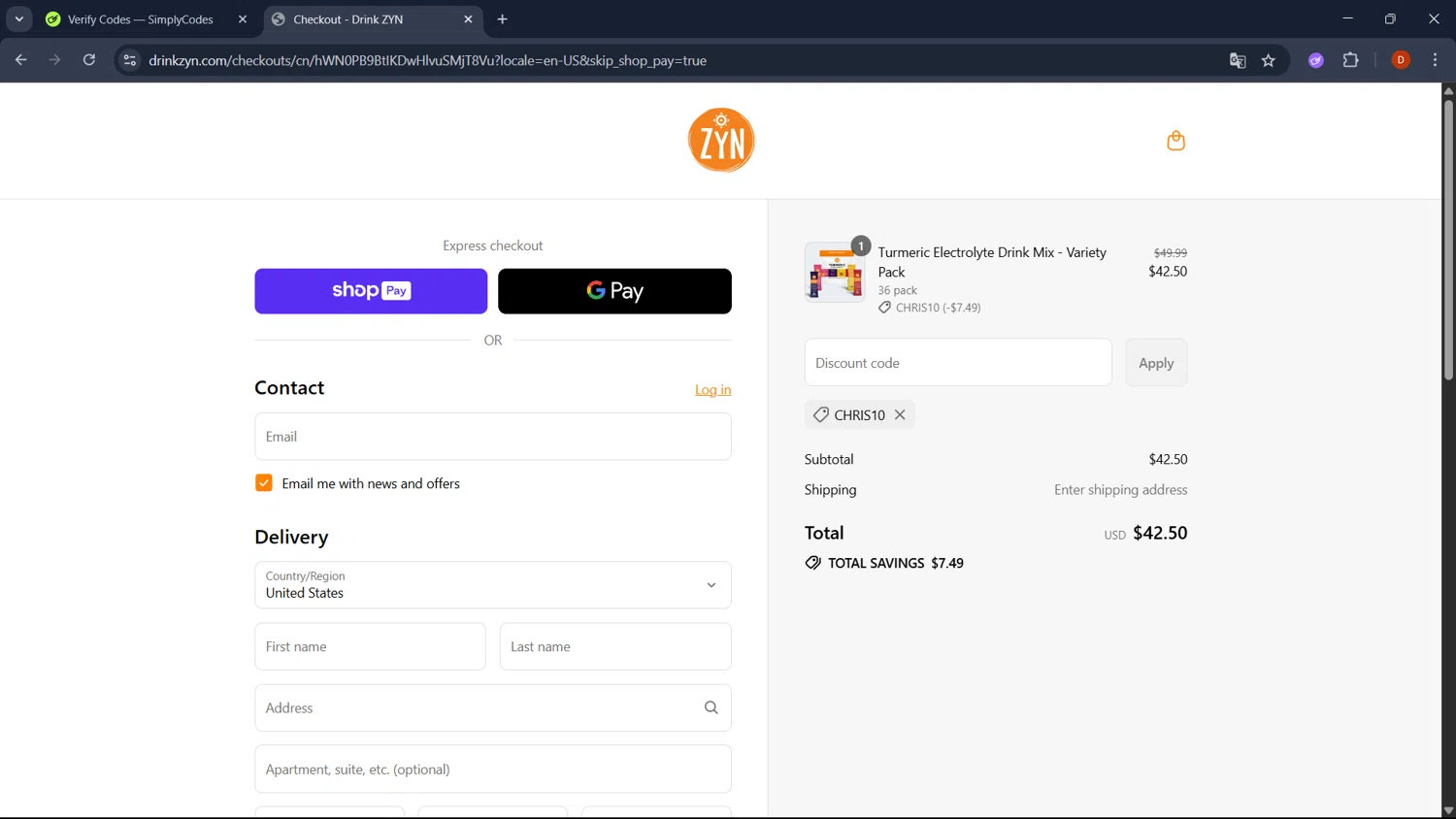The height and width of the screenshot is (819, 1456).
Task: Click the CHRIS10 tag icon under product
Action: 884,308
